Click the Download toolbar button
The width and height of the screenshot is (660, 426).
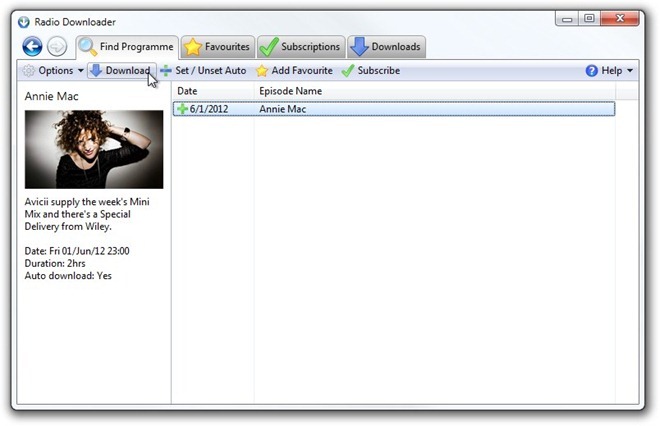[122, 71]
